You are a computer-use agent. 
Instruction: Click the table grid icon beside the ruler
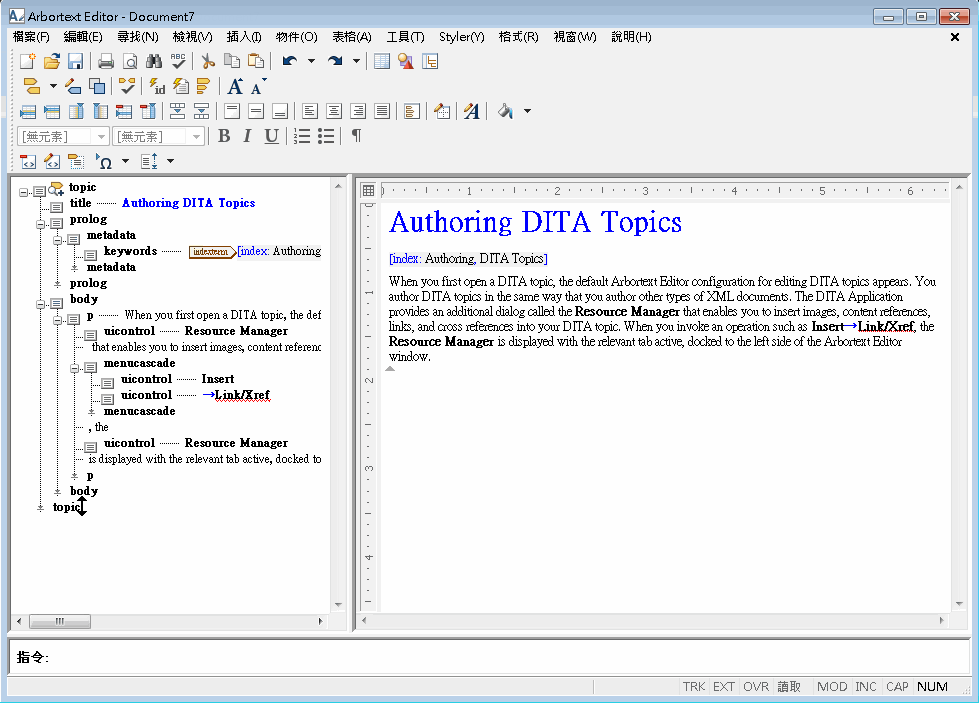368,190
